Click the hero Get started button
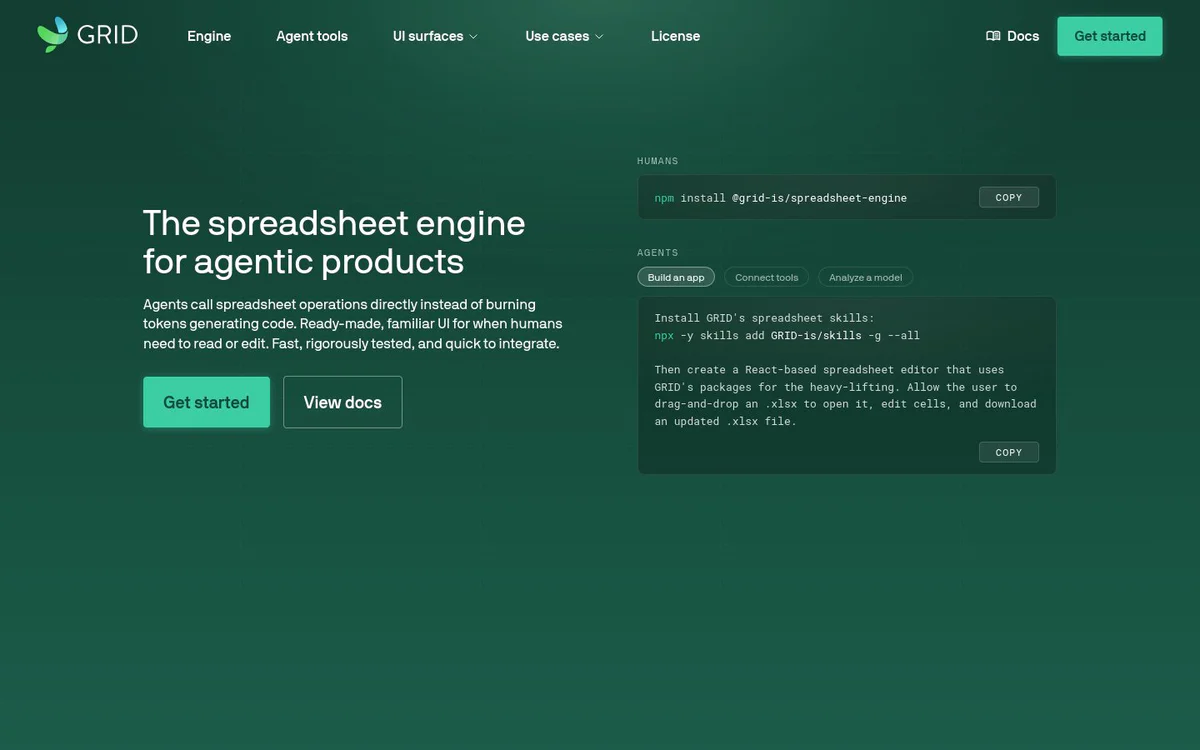 (206, 402)
